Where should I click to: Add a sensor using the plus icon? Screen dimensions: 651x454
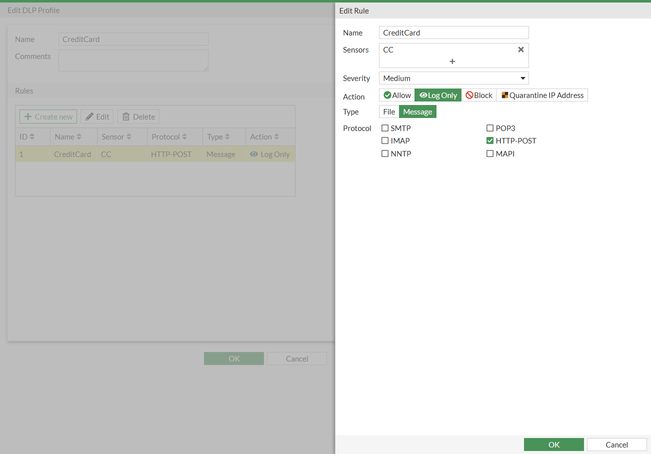[x=452, y=61]
